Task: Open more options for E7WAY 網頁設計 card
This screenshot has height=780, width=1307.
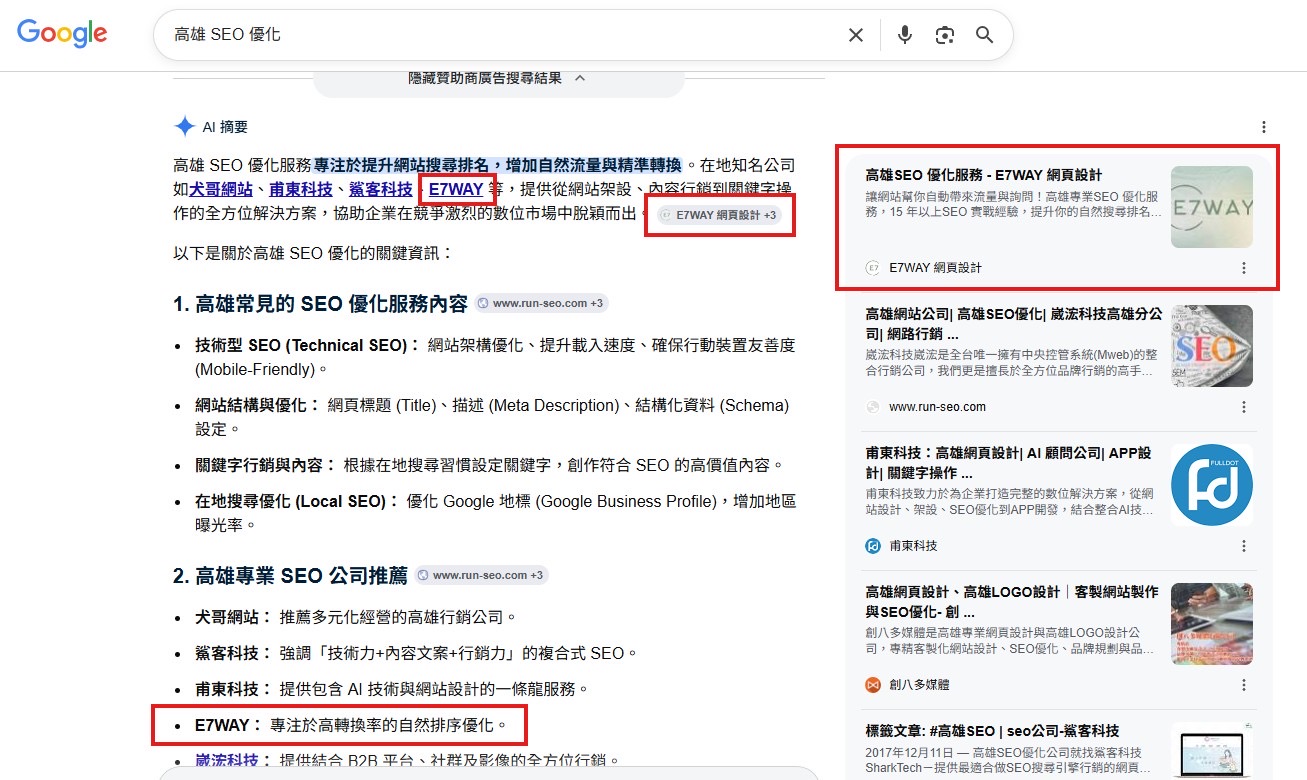Action: tap(1244, 268)
